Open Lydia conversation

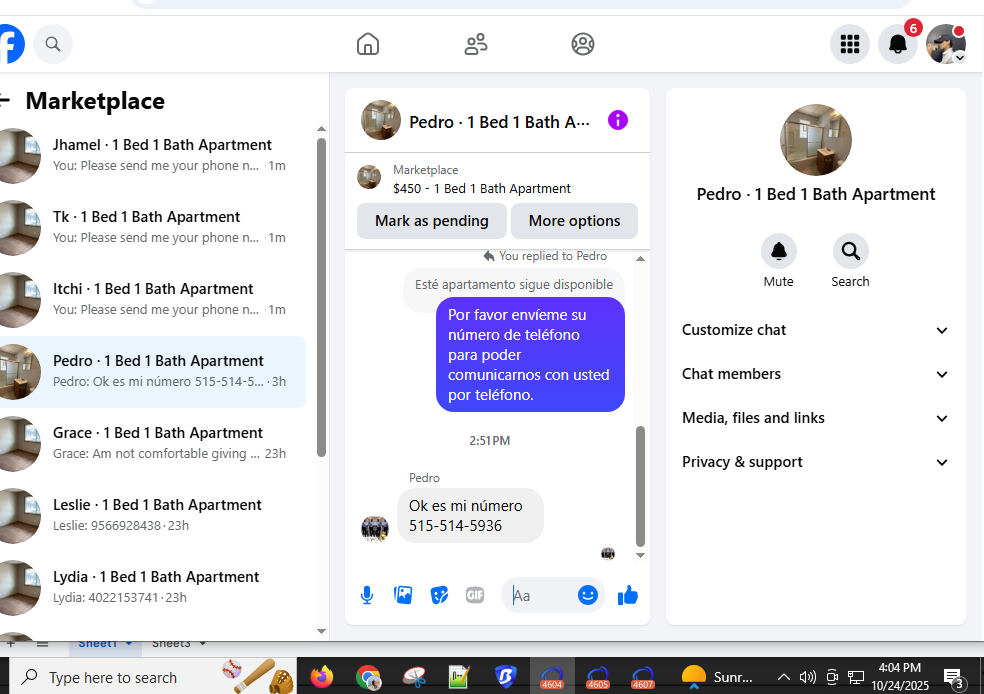pos(152,587)
